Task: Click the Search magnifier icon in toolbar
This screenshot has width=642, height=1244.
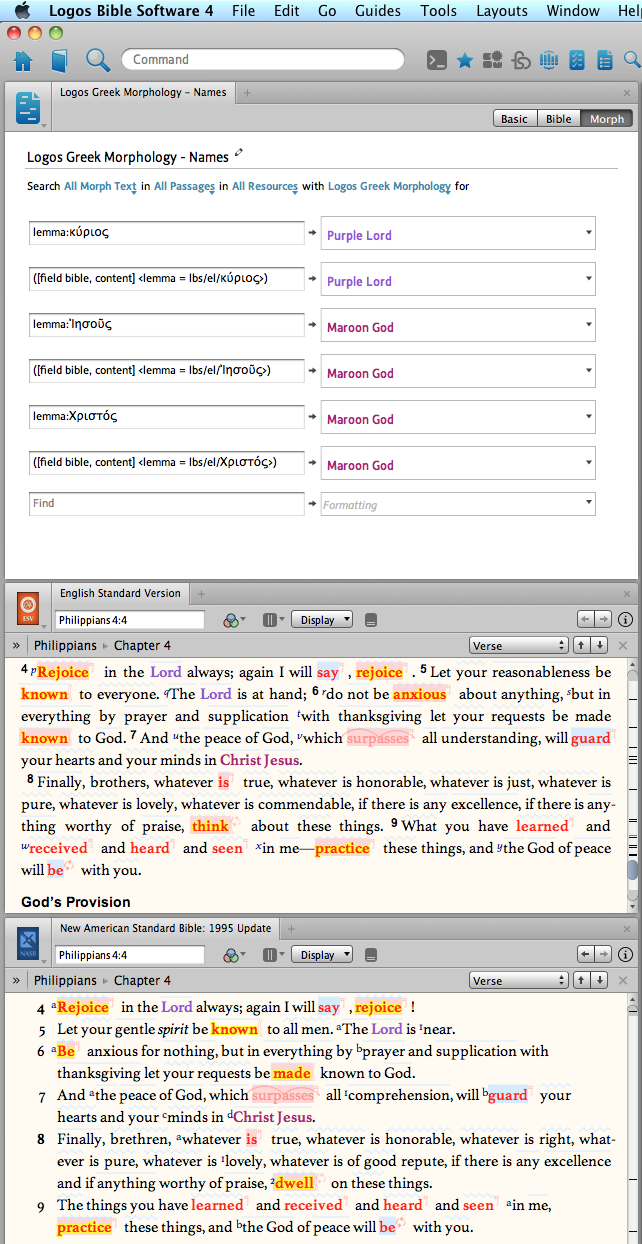Action: point(97,60)
